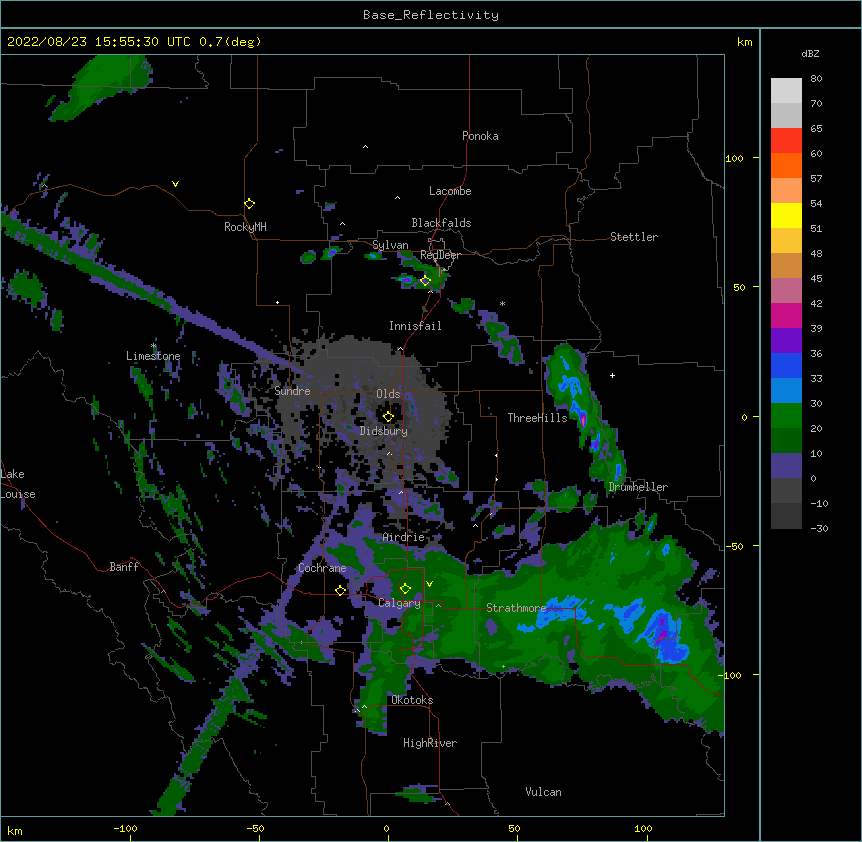This screenshot has width=862, height=842.
Task: Click the yellow V marker northeast of Calgary
Action: [x=429, y=584]
